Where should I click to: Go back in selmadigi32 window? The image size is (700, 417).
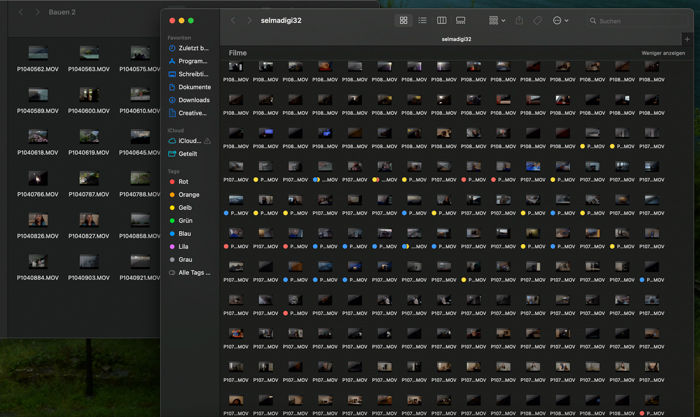(233, 20)
